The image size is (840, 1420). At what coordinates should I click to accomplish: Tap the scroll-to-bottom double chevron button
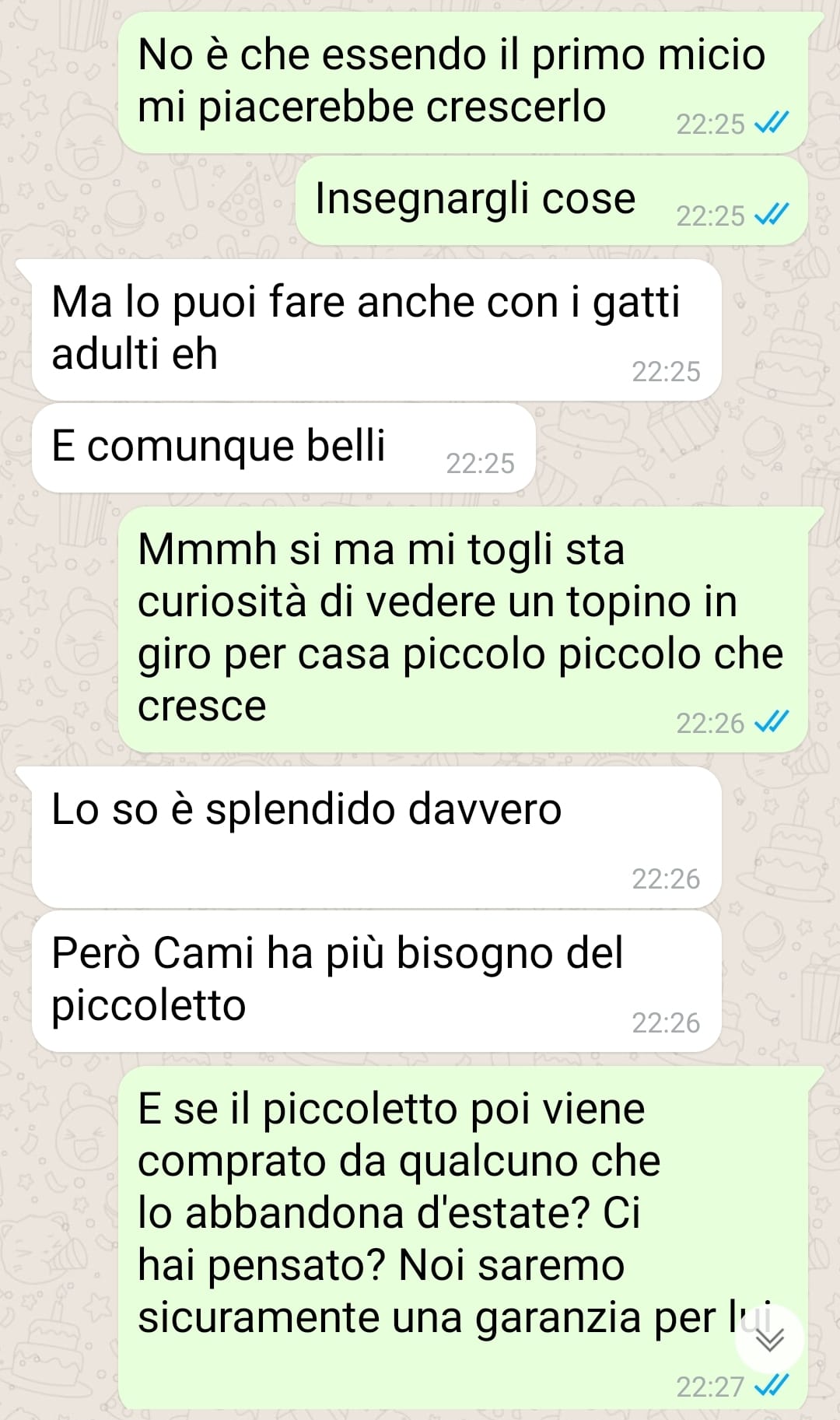click(768, 1339)
